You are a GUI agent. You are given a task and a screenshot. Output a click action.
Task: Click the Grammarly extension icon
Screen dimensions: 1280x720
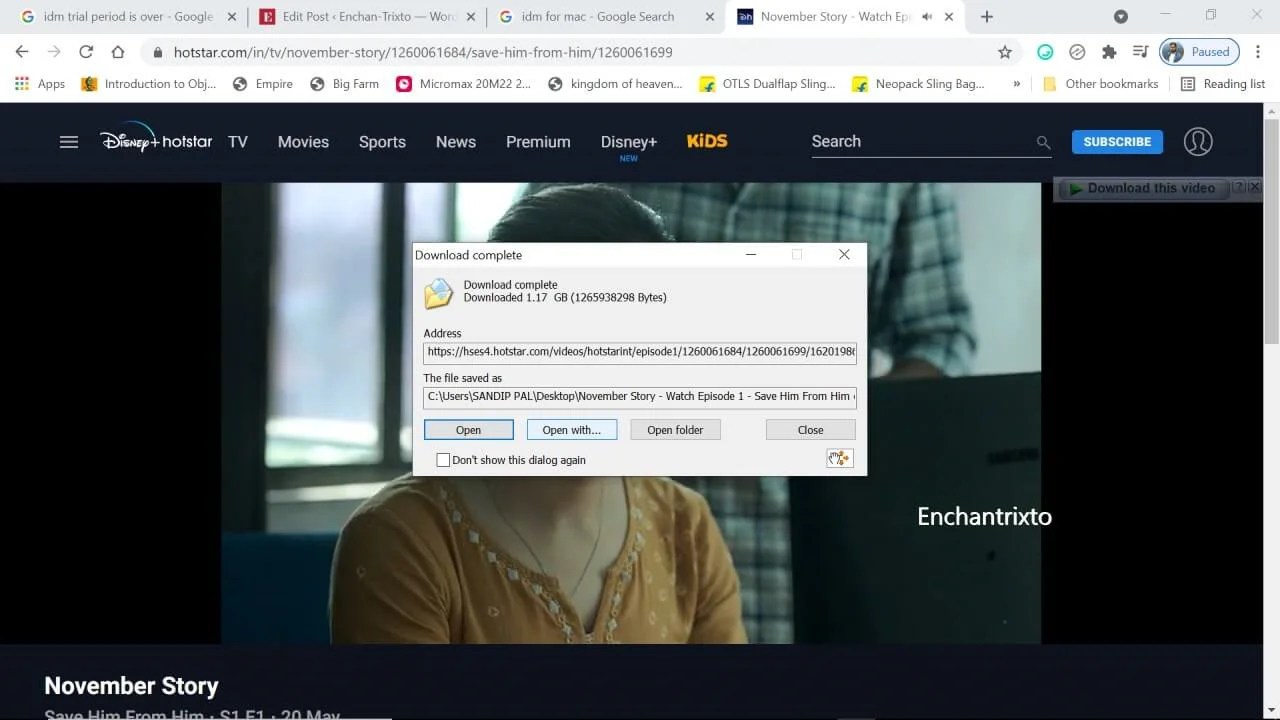(1045, 52)
